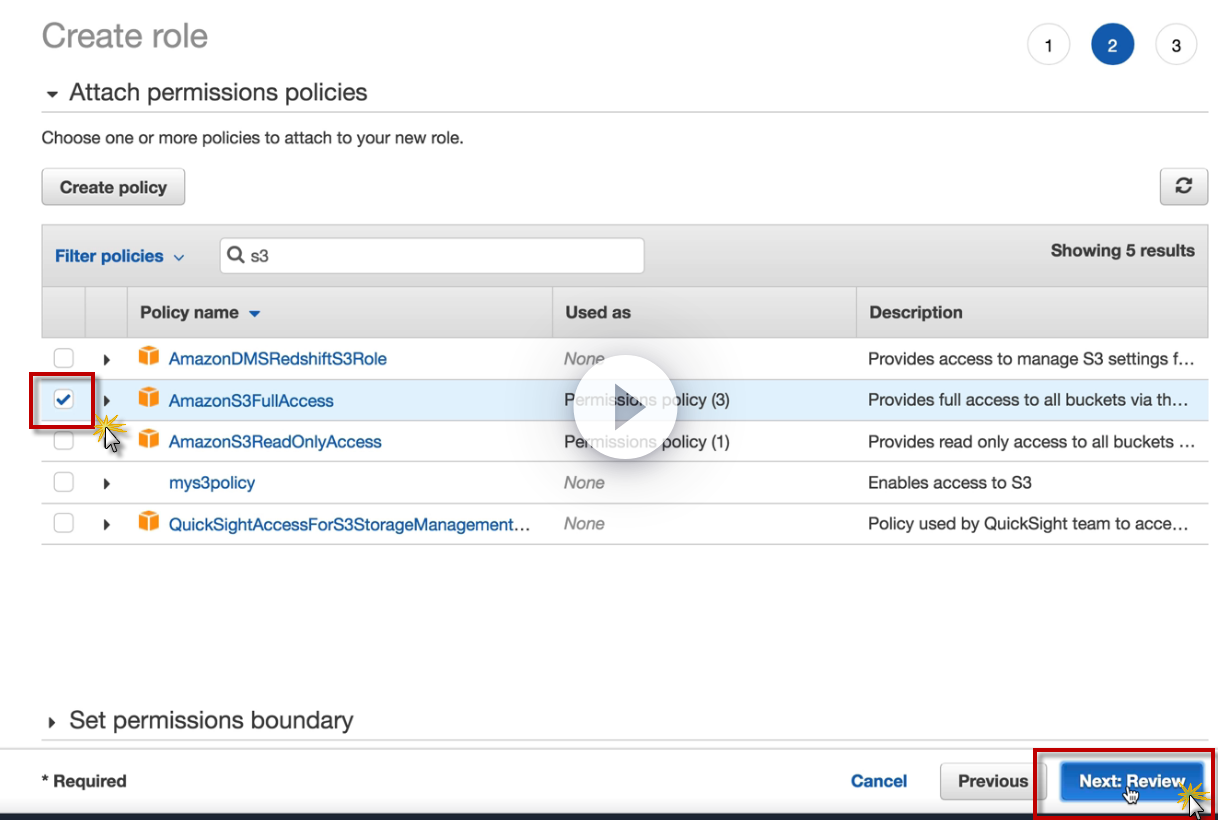Open the AmazonS3ReadOnlyAccess policy link

275,441
